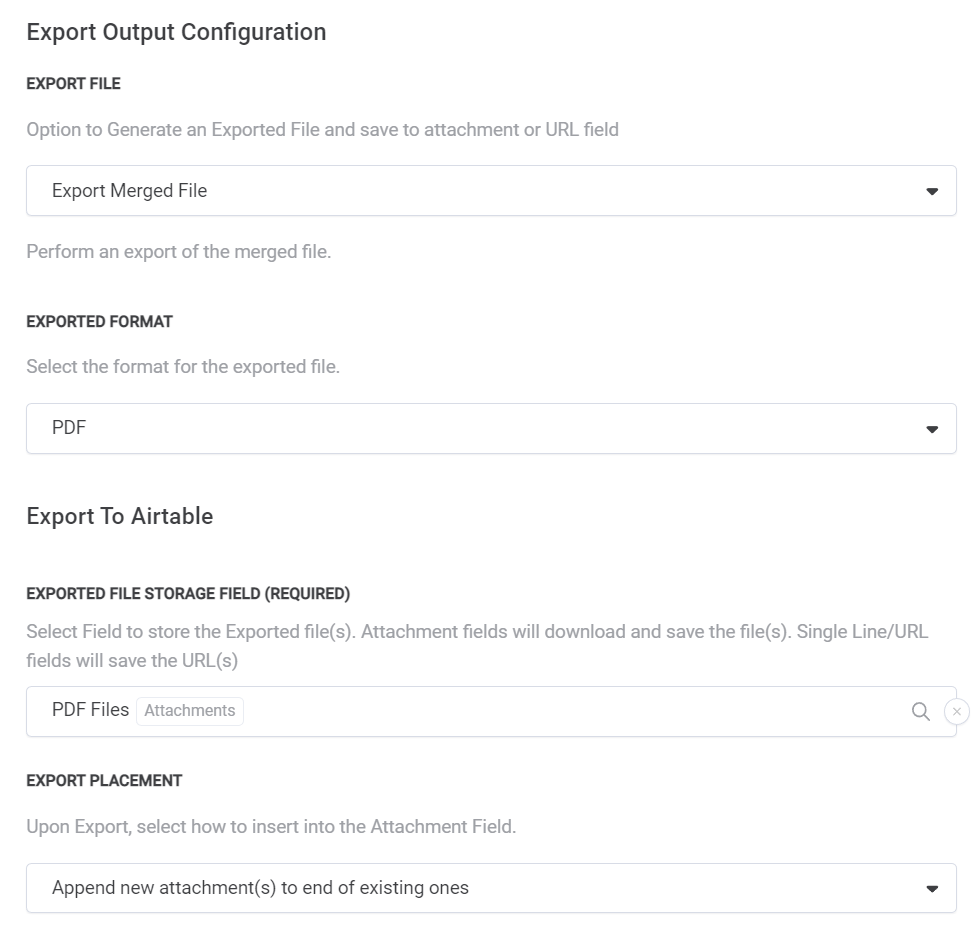The image size is (972, 937).
Task: Select the PDF Files field name
Action: coord(90,710)
